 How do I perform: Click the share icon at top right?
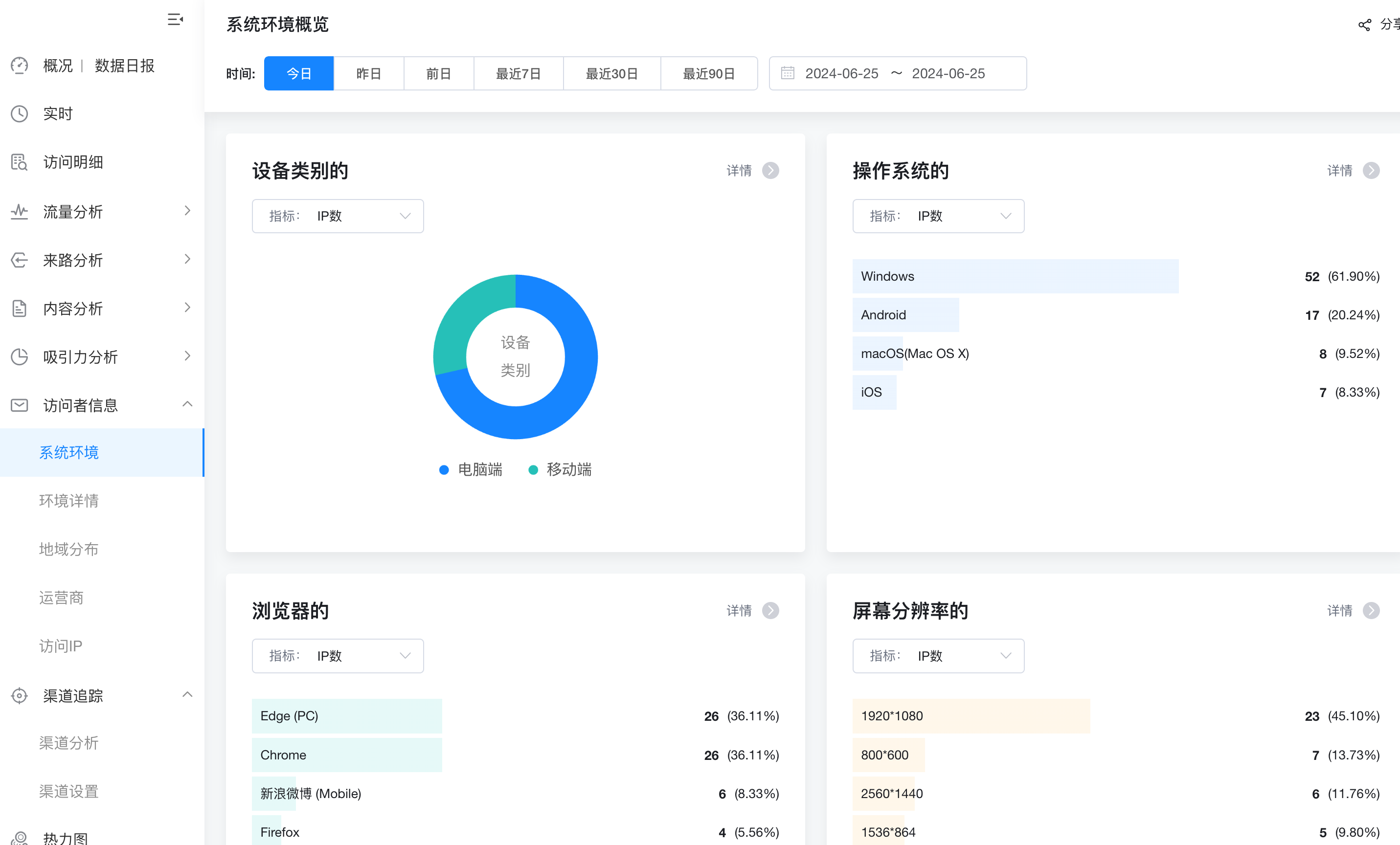1364,25
